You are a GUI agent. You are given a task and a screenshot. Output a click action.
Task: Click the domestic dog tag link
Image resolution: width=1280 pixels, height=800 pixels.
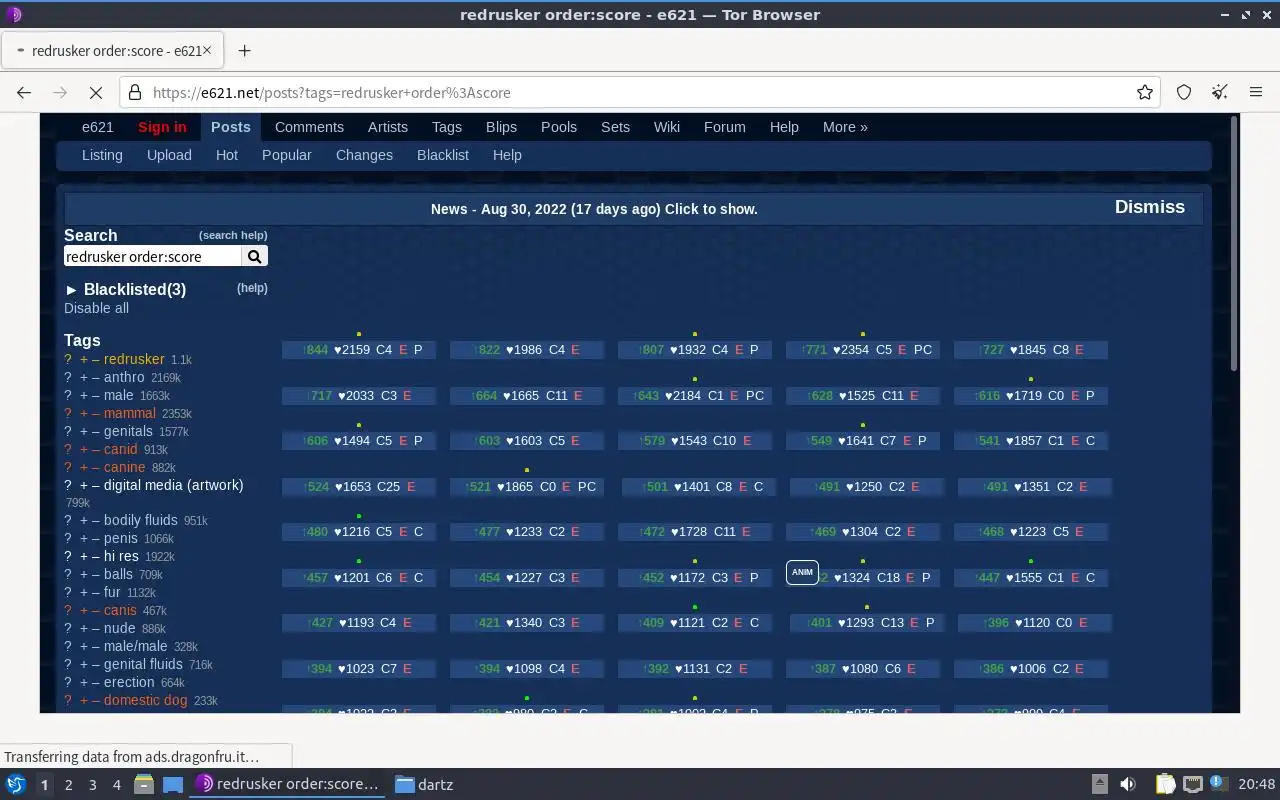146,700
